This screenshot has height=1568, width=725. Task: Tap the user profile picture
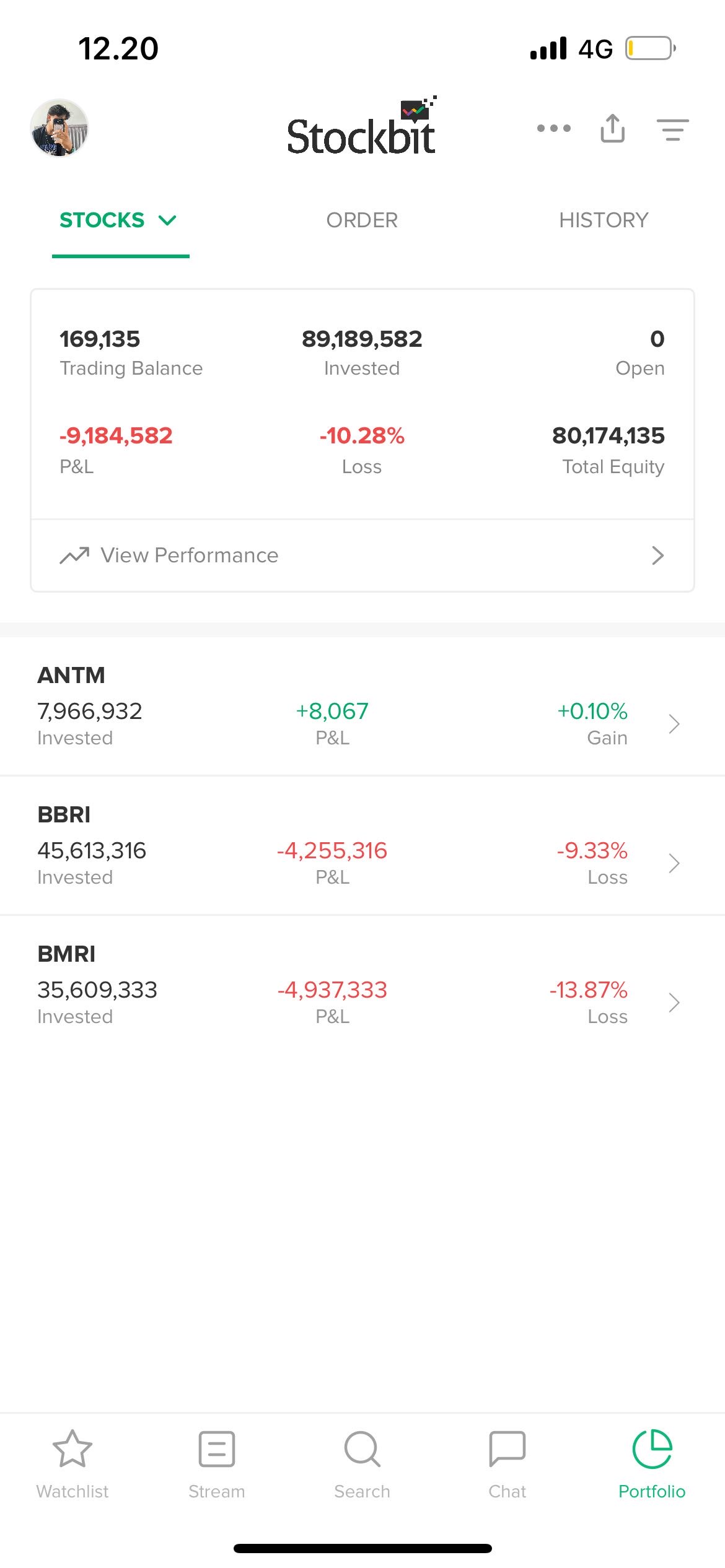tap(59, 128)
